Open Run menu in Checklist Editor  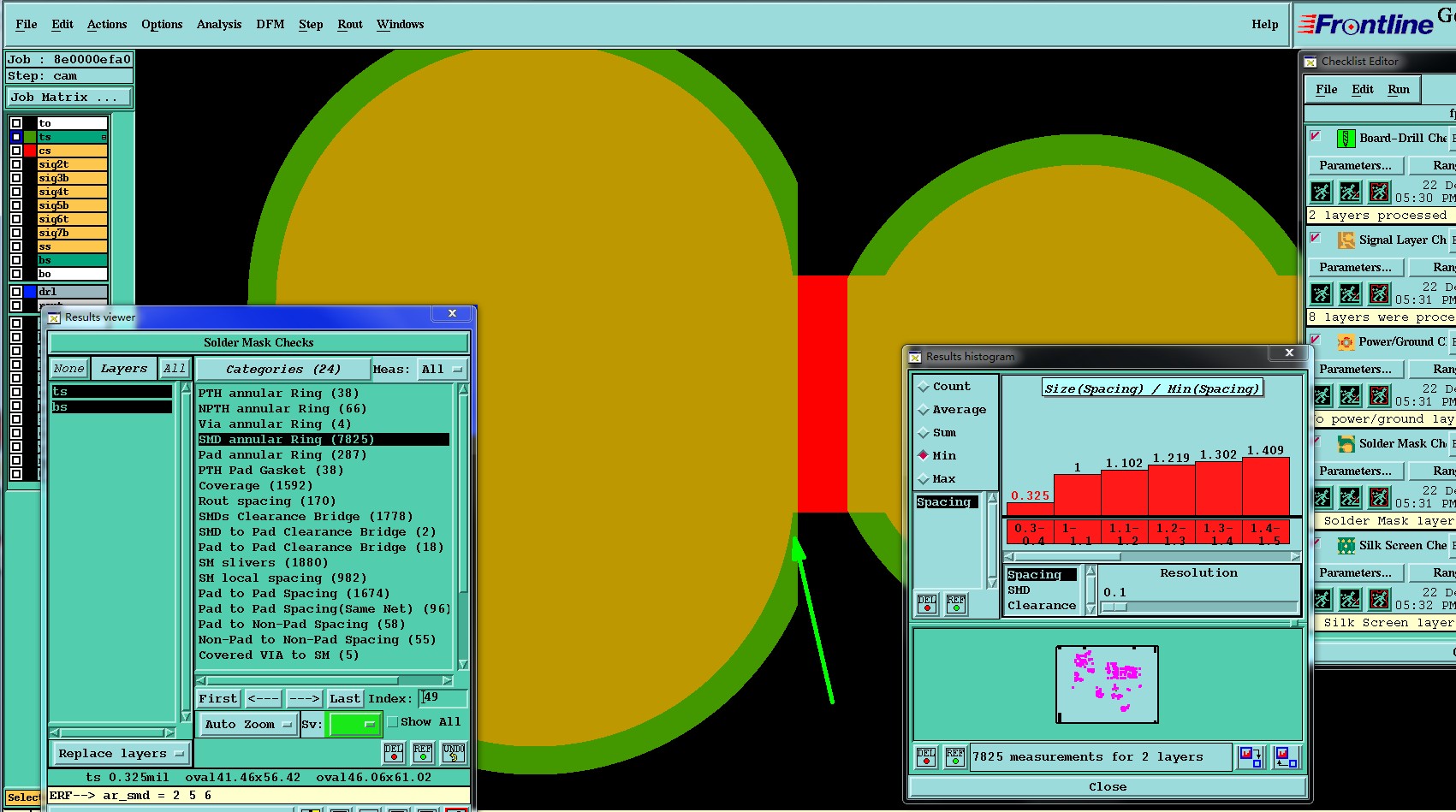1399,89
